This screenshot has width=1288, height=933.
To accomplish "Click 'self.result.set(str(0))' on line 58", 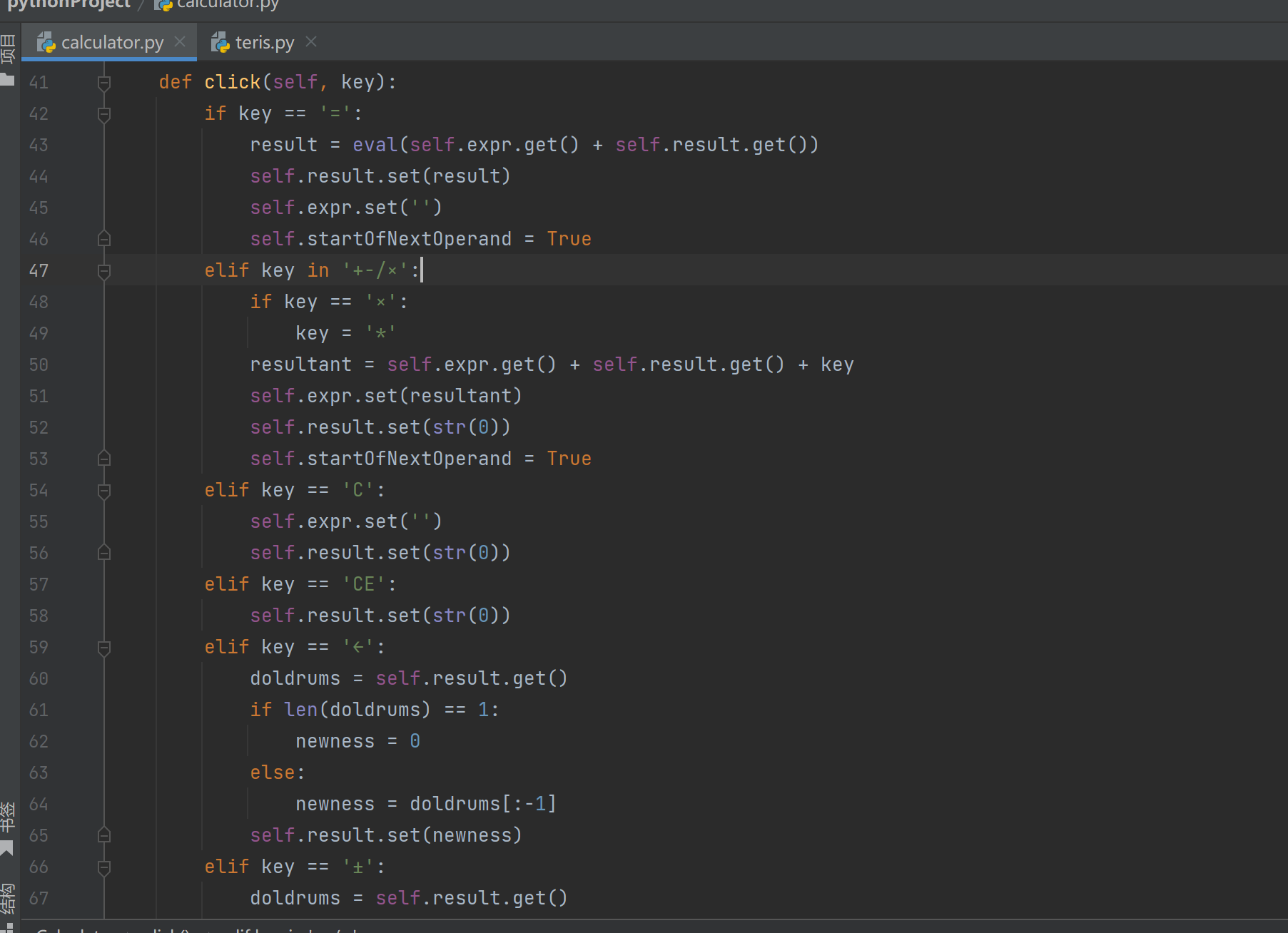I will click(x=380, y=616).
